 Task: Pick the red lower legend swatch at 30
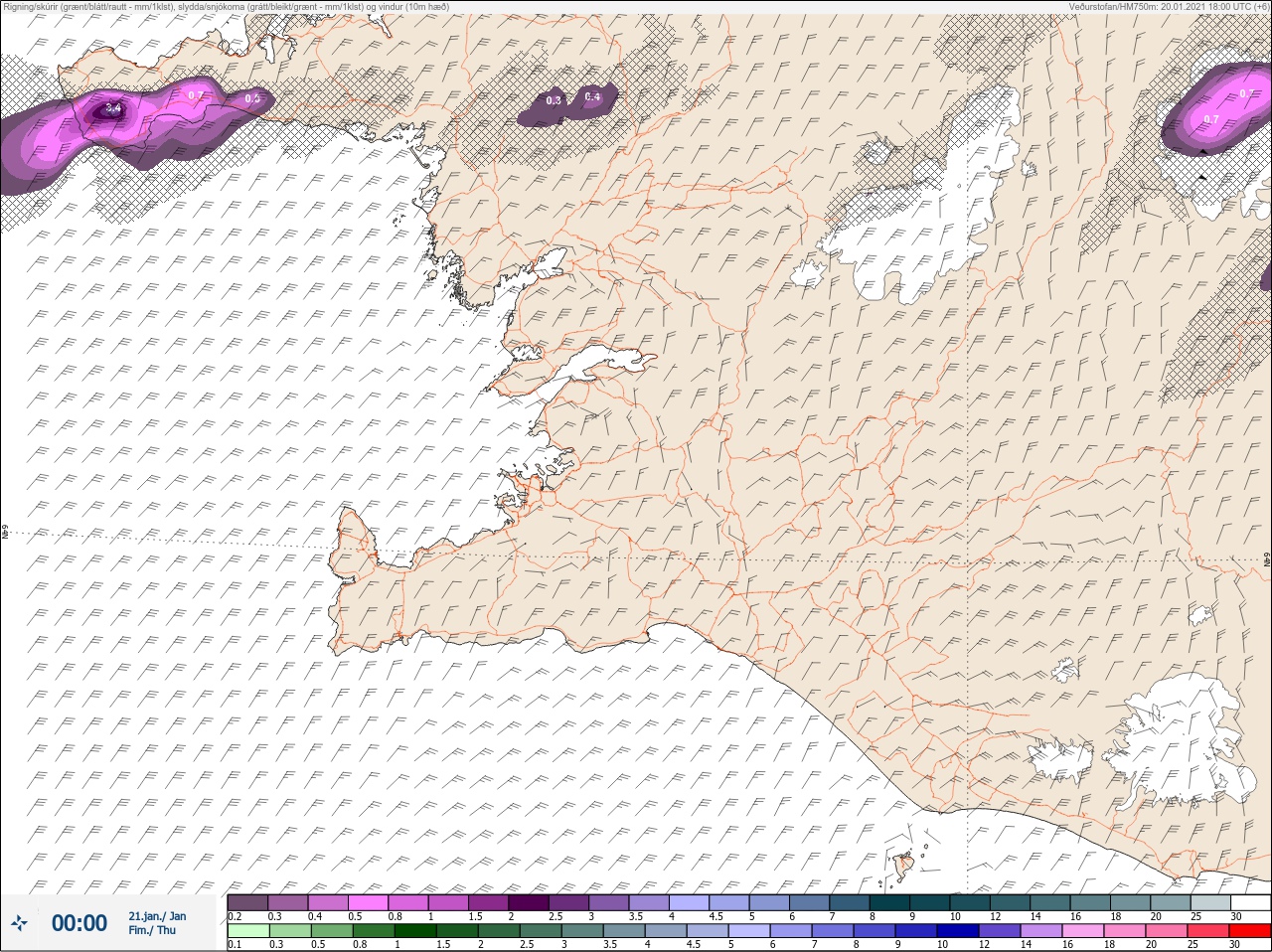1250,931
